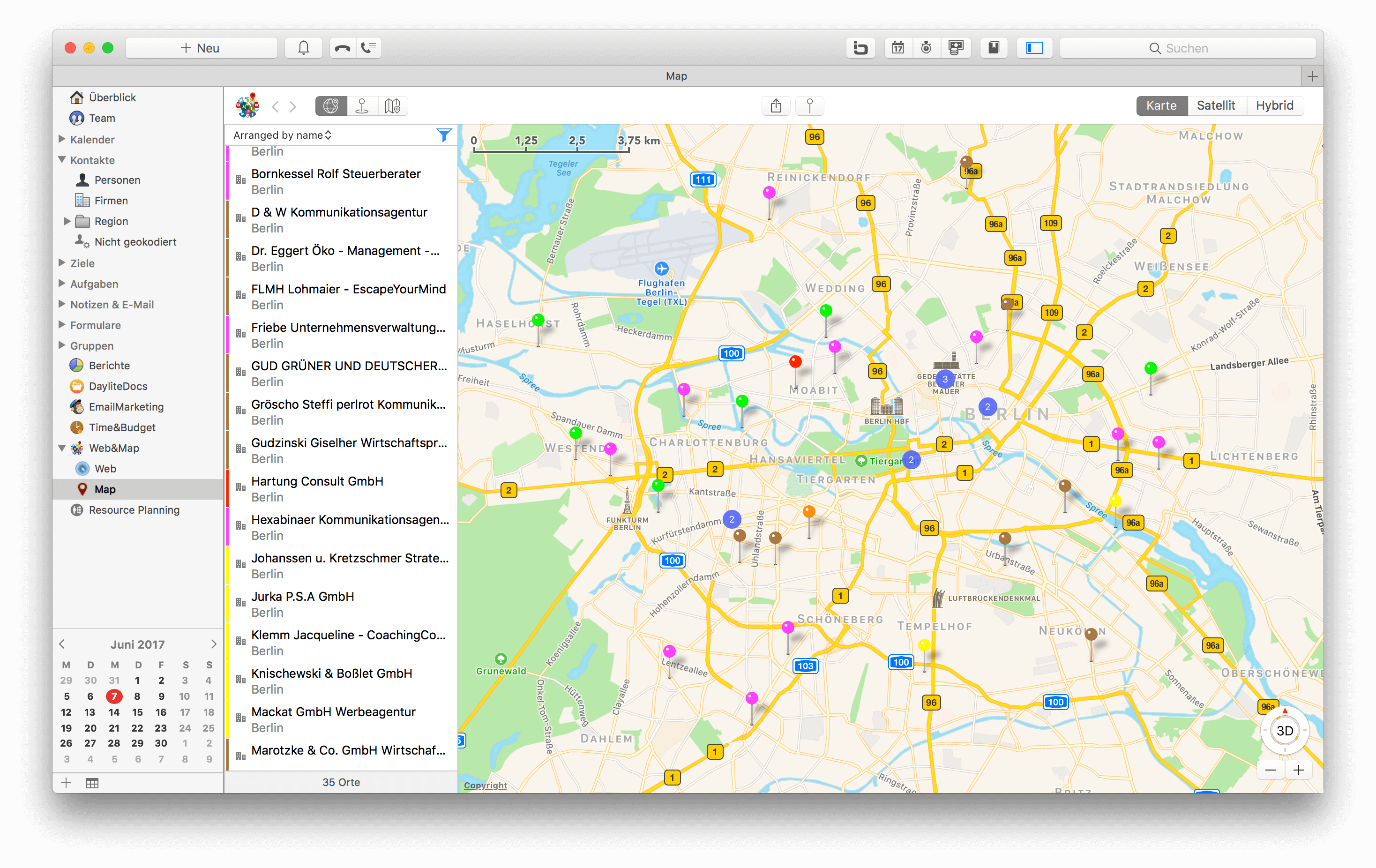
Task: Collapse the Kontakte section
Action: pyautogui.click(x=62, y=160)
